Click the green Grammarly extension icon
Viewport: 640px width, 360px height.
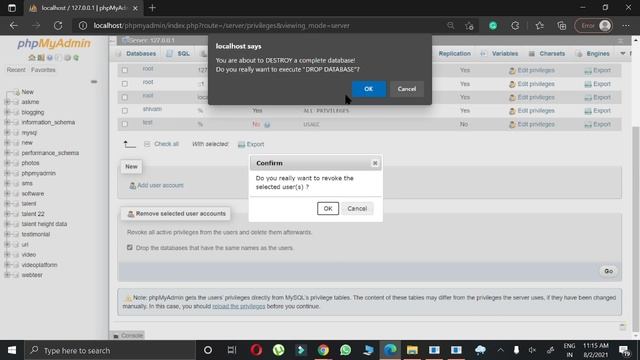493,25
